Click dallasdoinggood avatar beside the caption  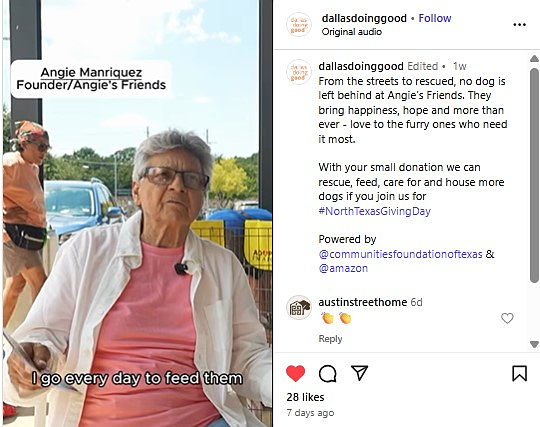299,72
